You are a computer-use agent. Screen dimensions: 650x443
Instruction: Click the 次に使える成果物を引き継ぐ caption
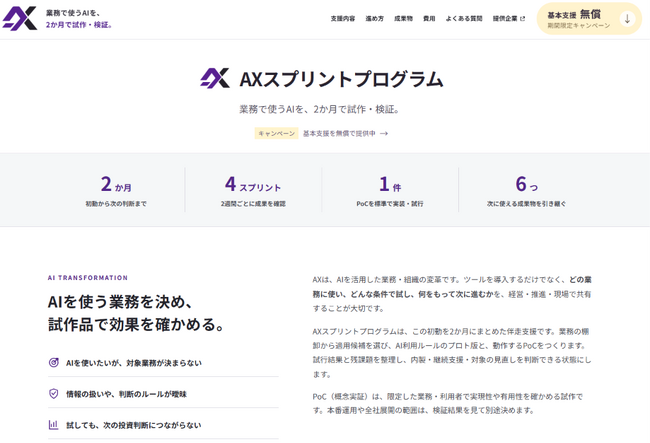(526, 204)
